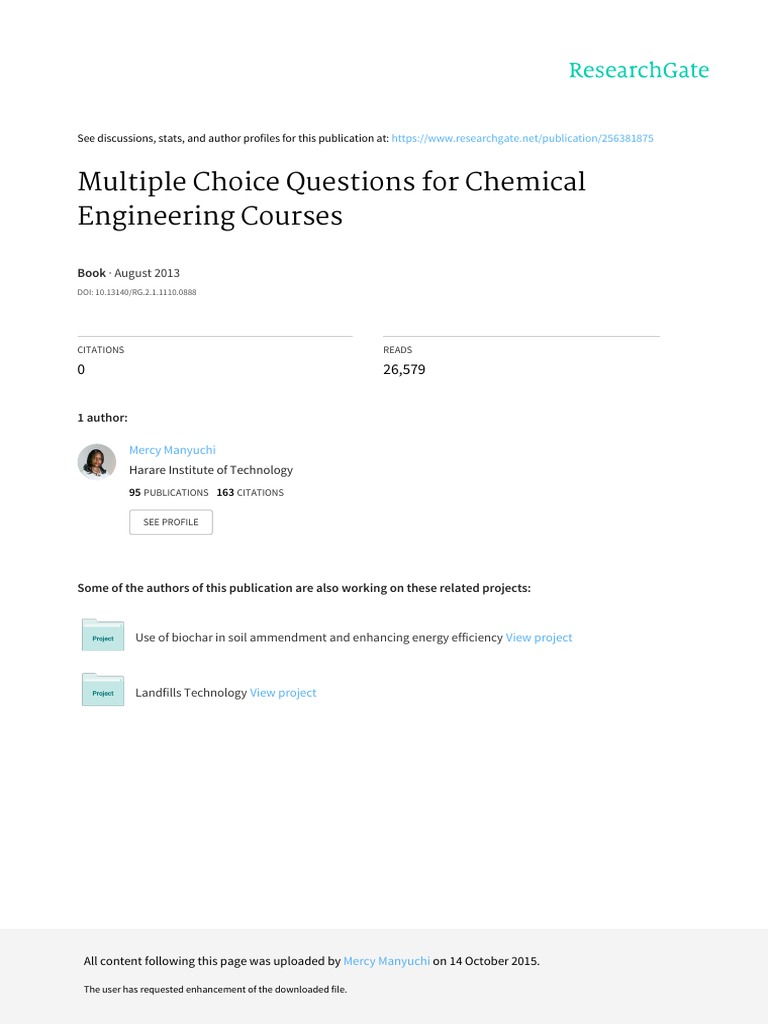Click the 26,579 reads count

[x=404, y=369]
